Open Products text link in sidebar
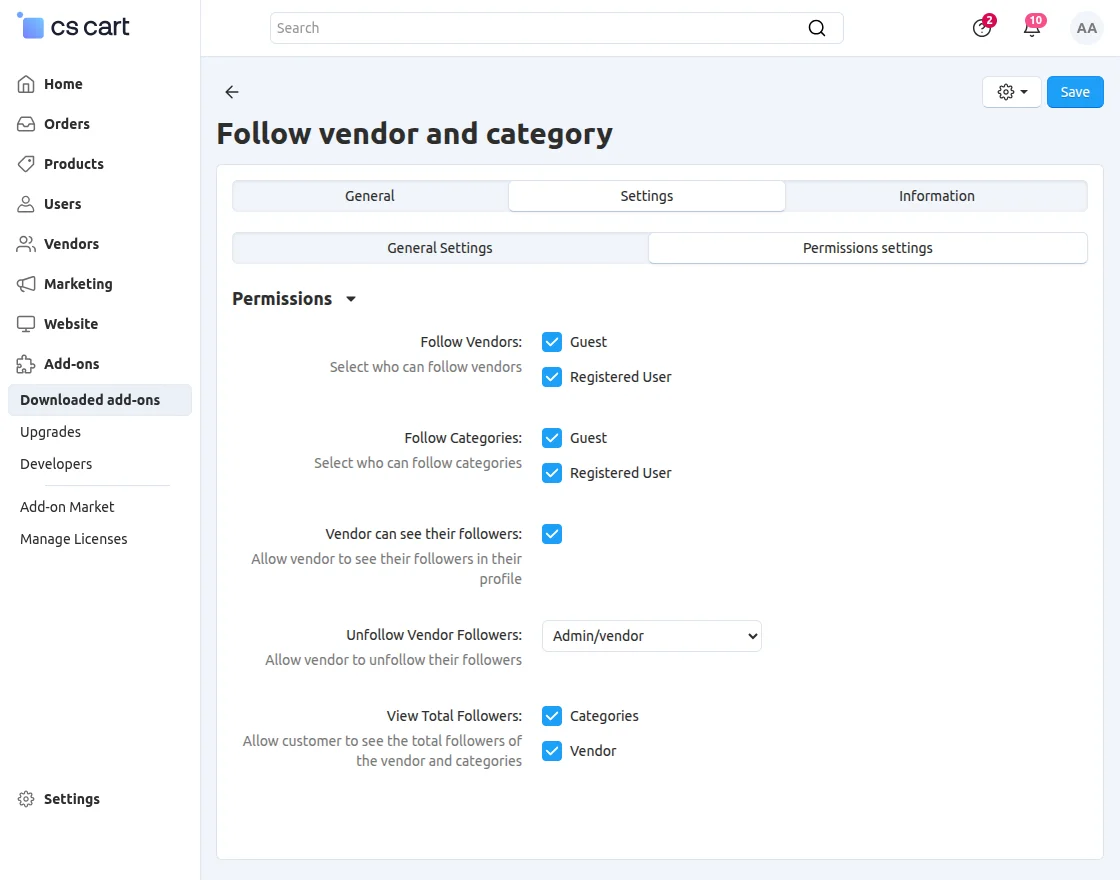The height and width of the screenshot is (880, 1120). click(74, 164)
